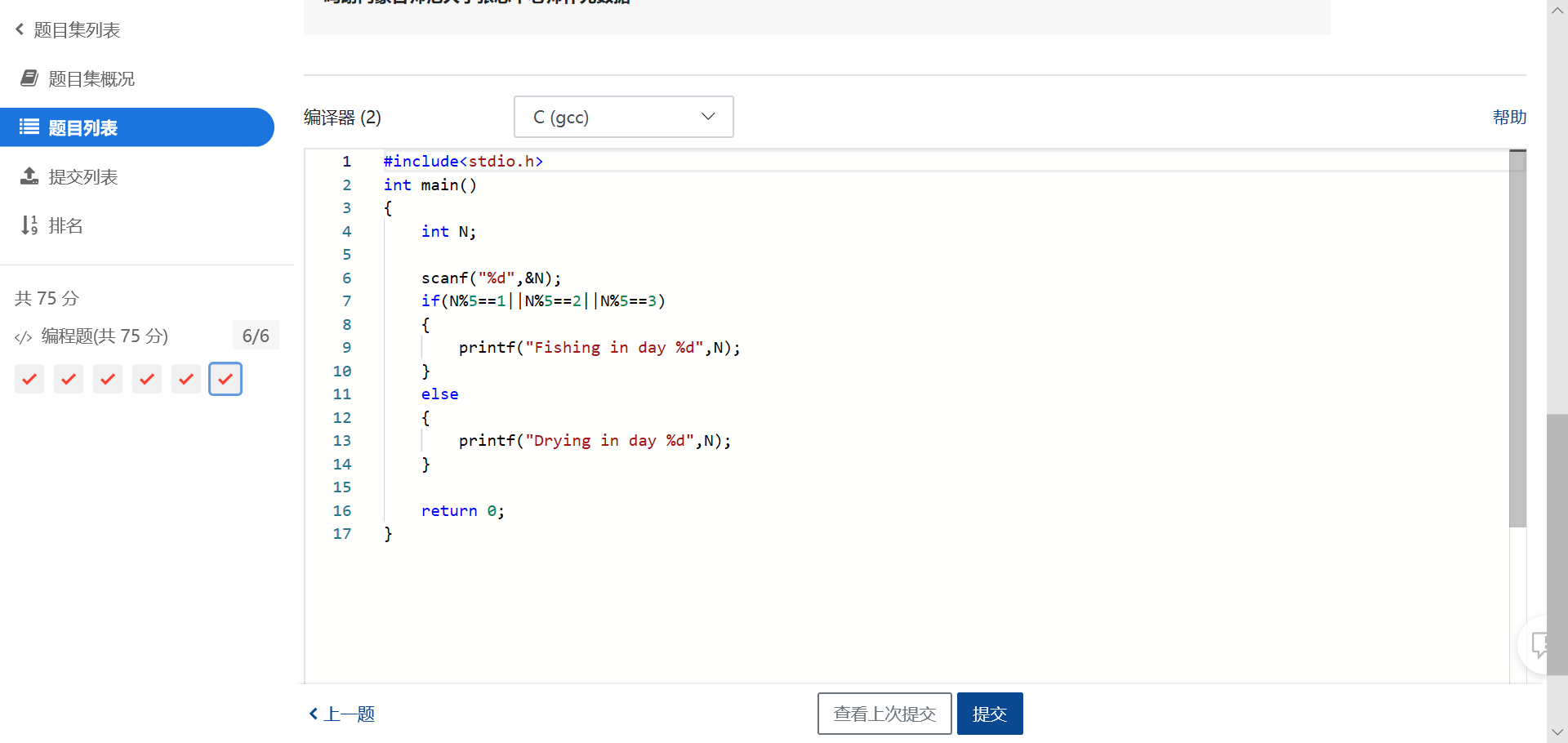Open the feedback chat bubble icon

[x=1539, y=645]
